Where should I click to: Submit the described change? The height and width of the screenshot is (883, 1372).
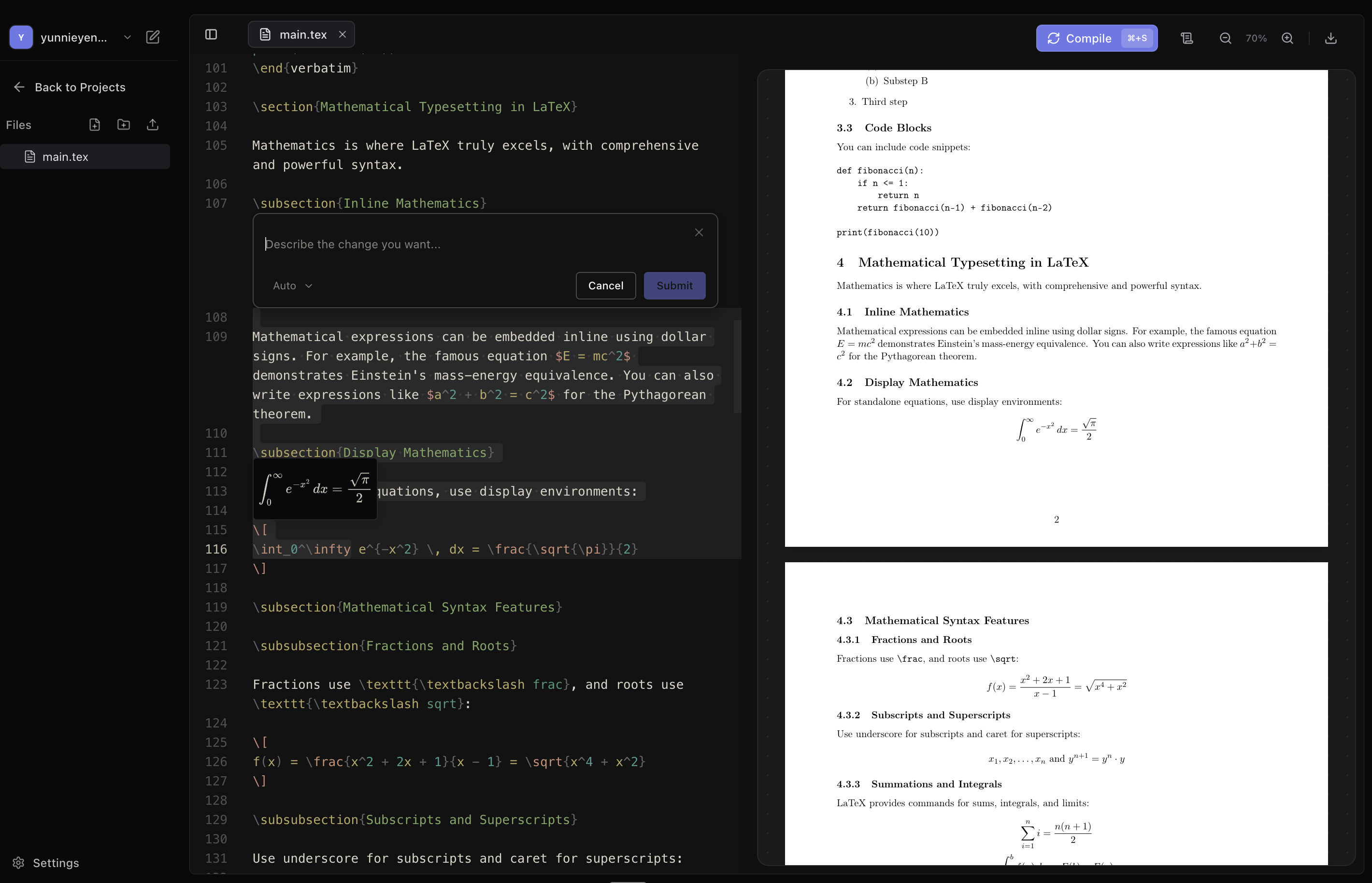pos(673,285)
